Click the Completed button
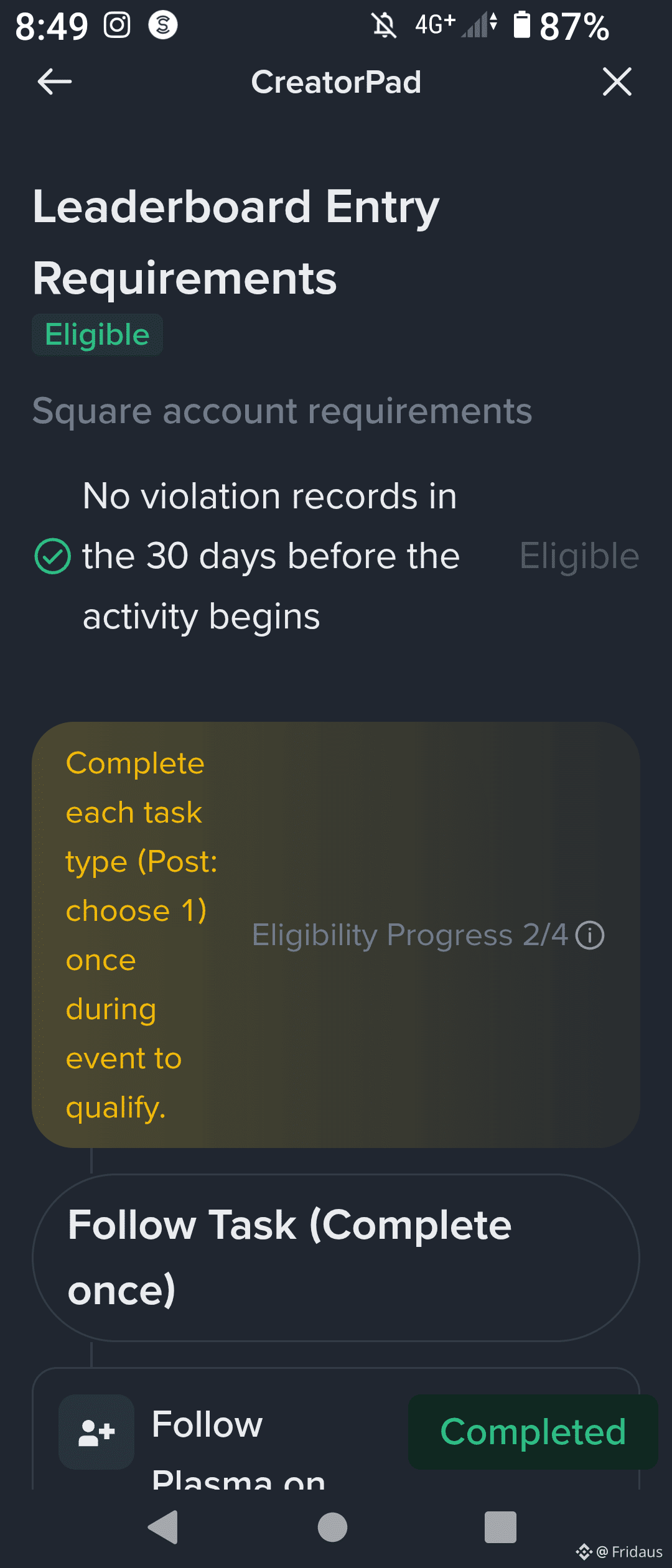The width and height of the screenshot is (672, 1568). [533, 1432]
